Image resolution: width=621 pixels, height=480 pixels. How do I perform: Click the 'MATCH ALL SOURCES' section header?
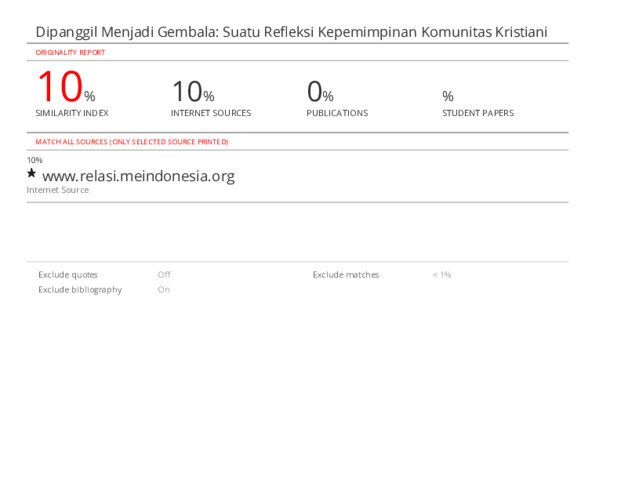(x=132, y=142)
